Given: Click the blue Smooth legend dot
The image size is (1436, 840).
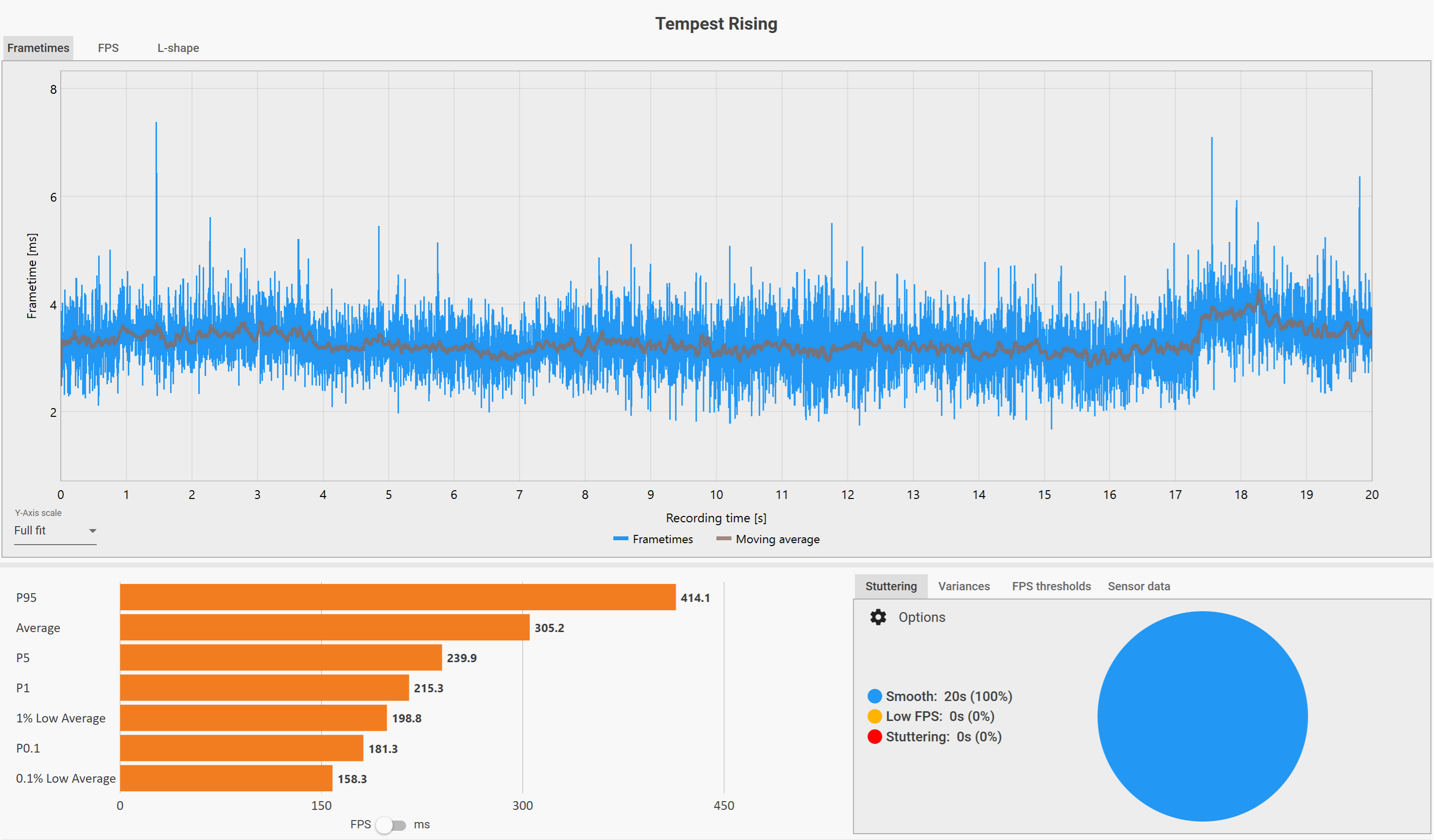Looking at the screenshot, I should [x=875, y=697].
